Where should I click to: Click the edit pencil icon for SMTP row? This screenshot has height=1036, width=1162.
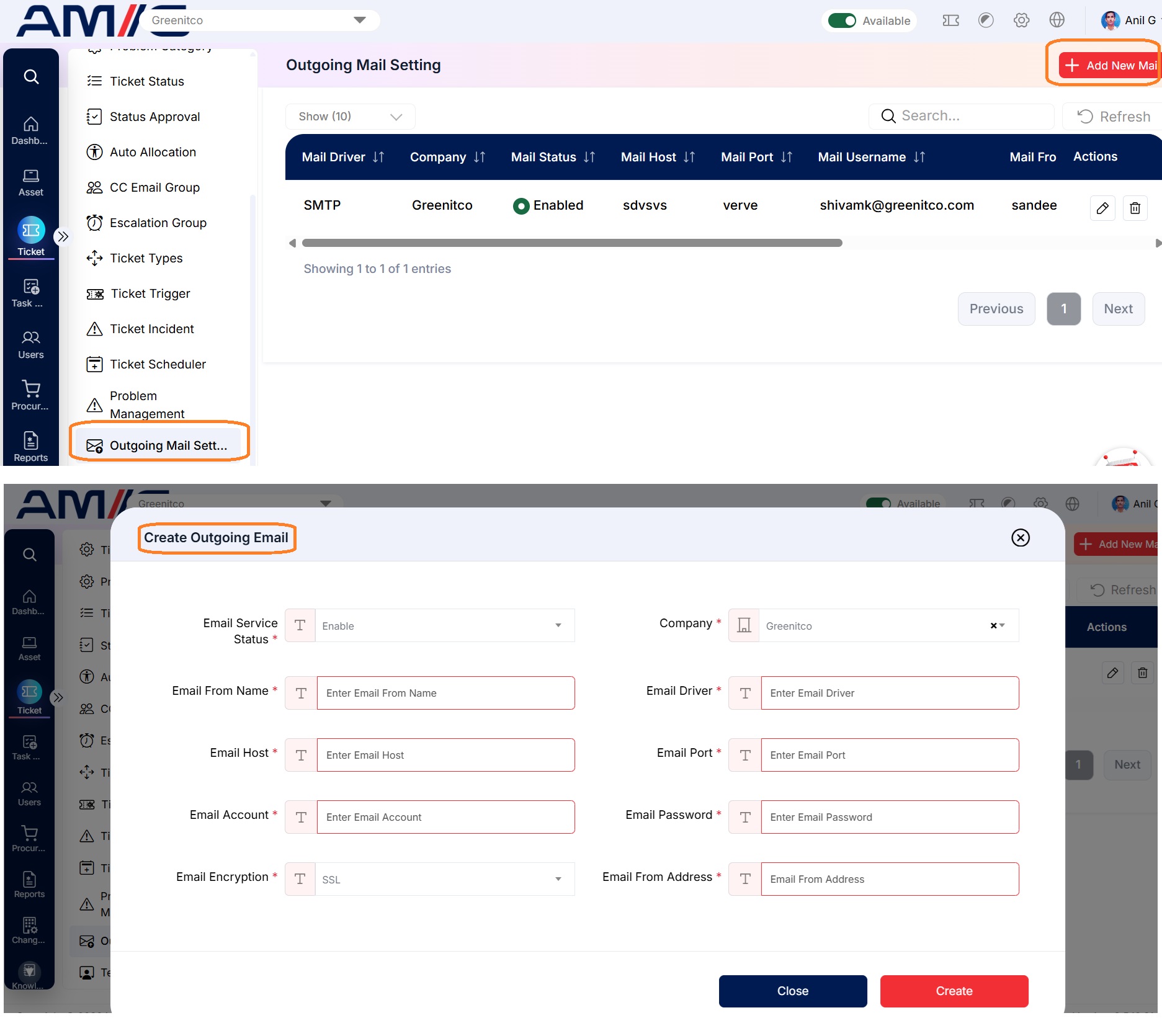[x=1102, y=208]
